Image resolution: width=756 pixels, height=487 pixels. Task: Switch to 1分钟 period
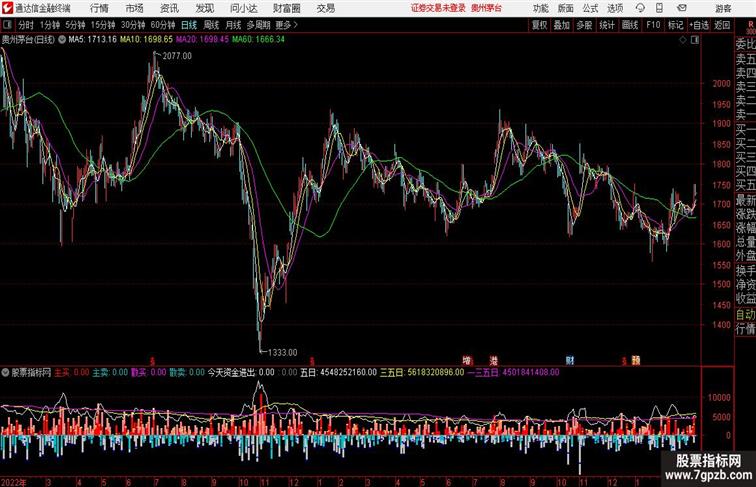tap(50, 25)
